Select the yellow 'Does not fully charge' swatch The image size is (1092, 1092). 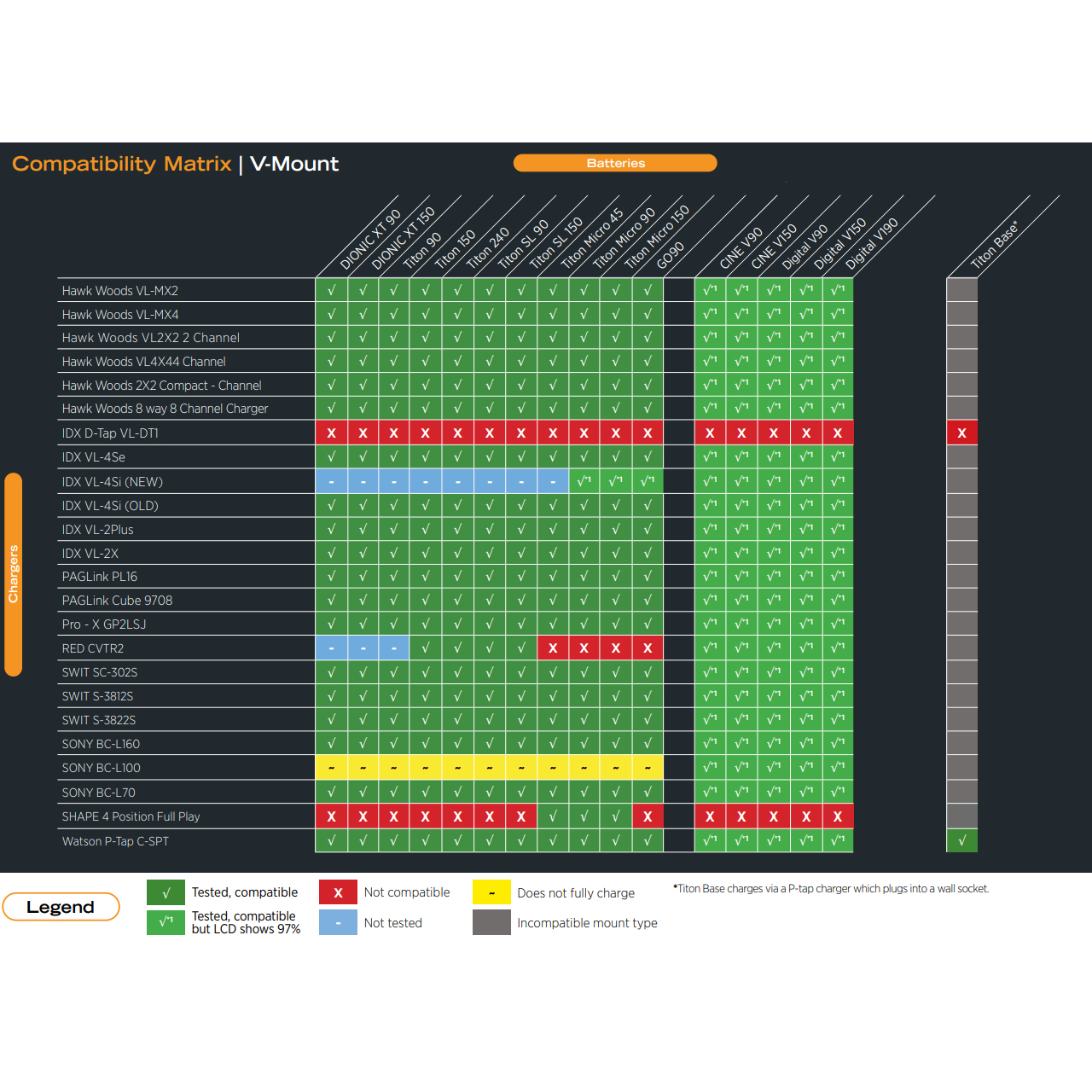pos(491,892)
